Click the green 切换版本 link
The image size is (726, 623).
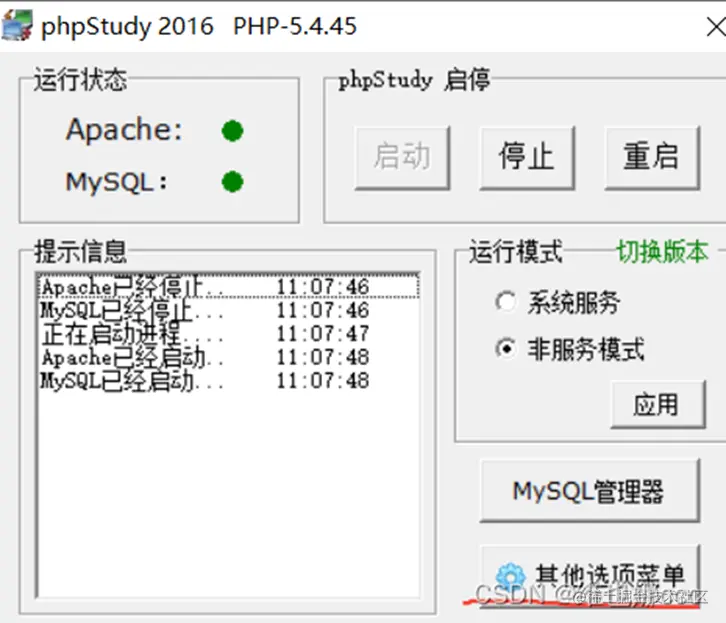point(662,252)
